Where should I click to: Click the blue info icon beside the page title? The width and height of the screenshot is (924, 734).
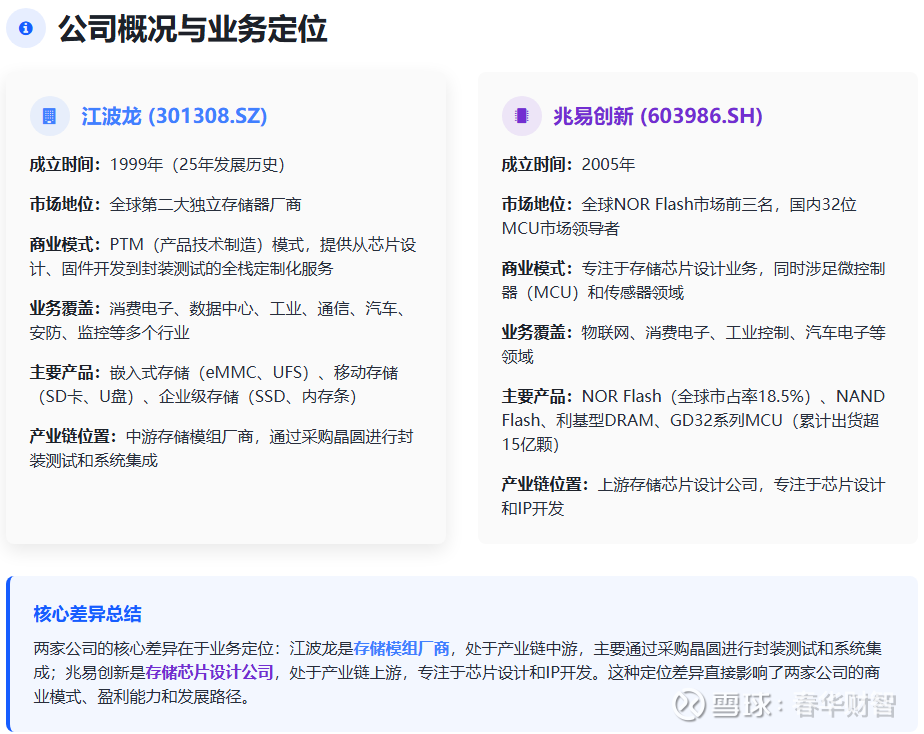point(25,29)
